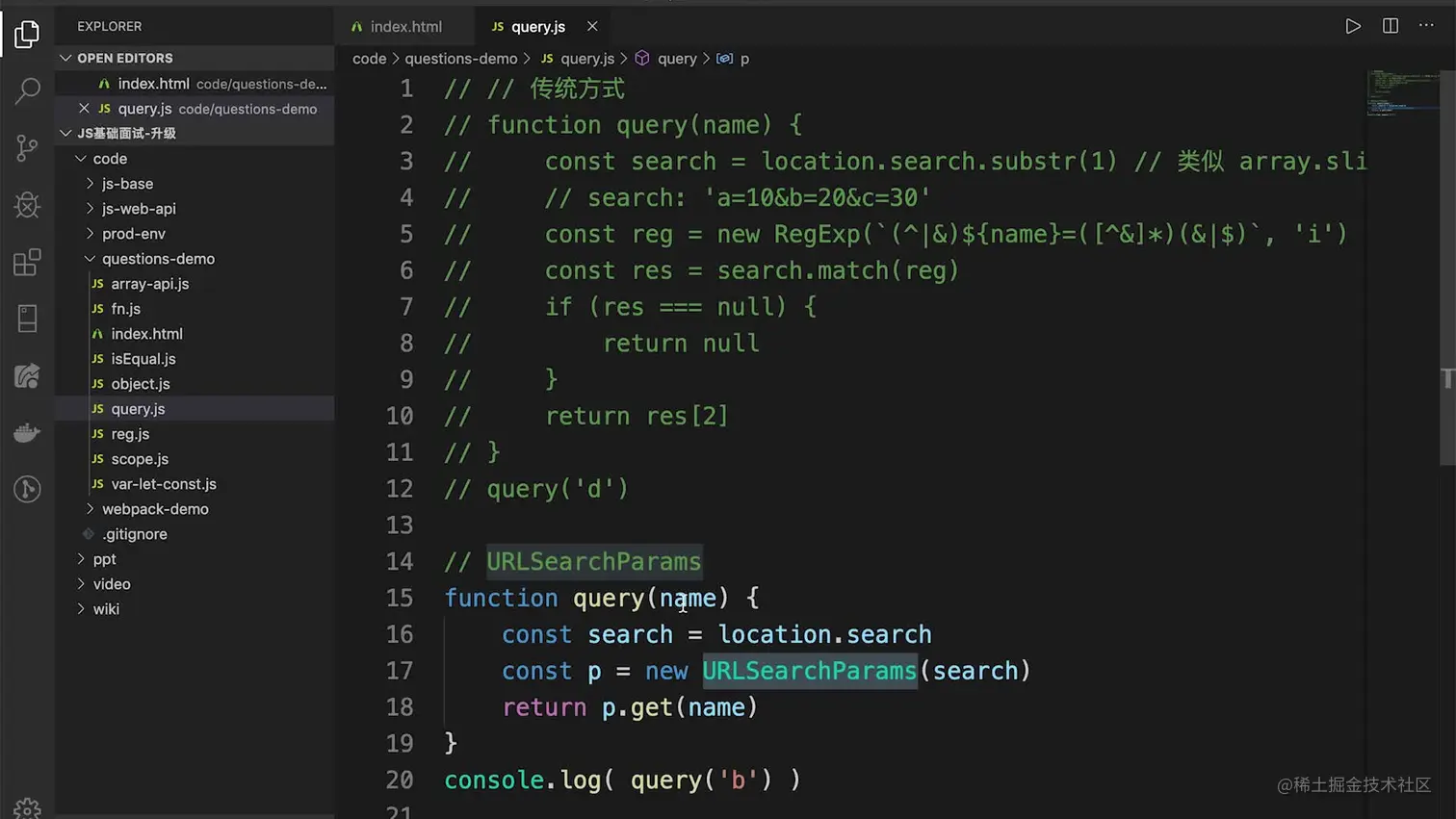Open scope.js in the file tree
1456x819 pixels.
pos(195,459)
